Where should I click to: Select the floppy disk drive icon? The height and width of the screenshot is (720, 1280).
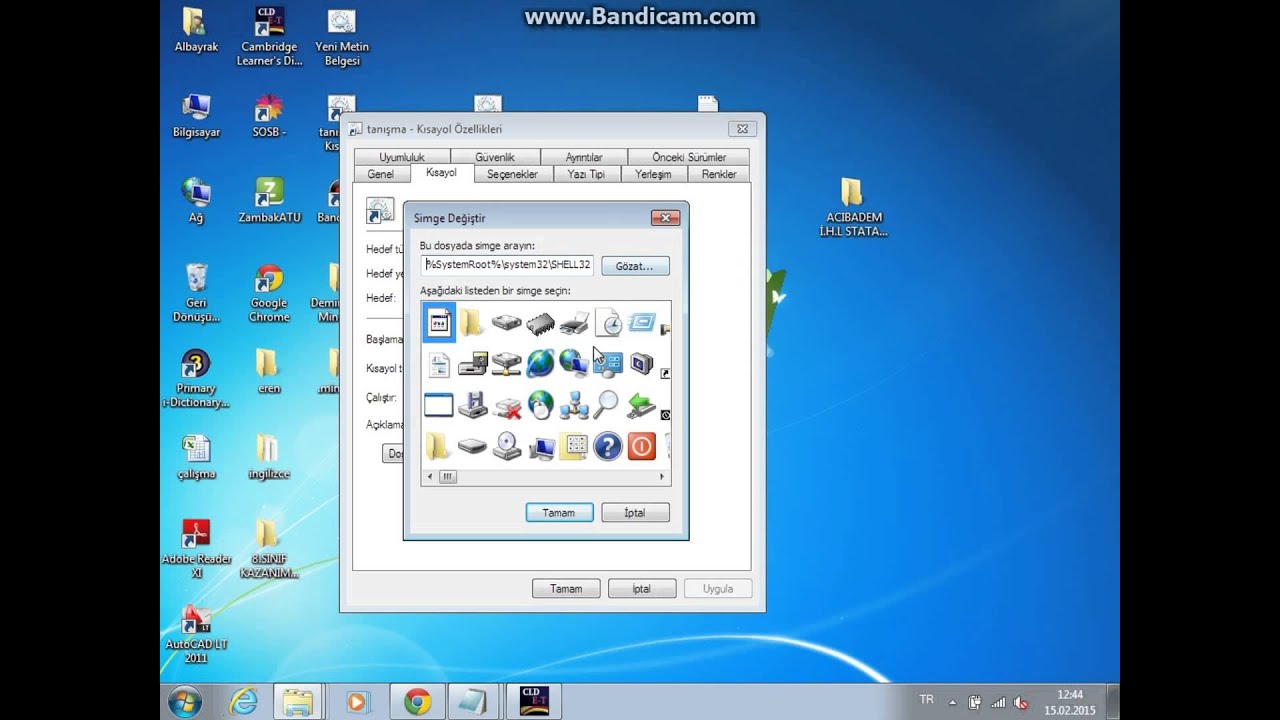472,405
